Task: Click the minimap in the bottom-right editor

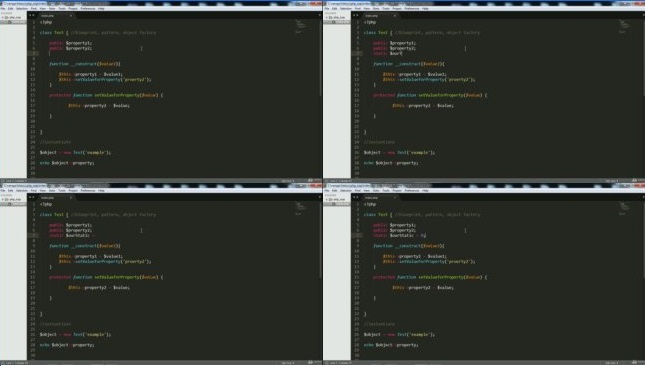Action: 624,208
